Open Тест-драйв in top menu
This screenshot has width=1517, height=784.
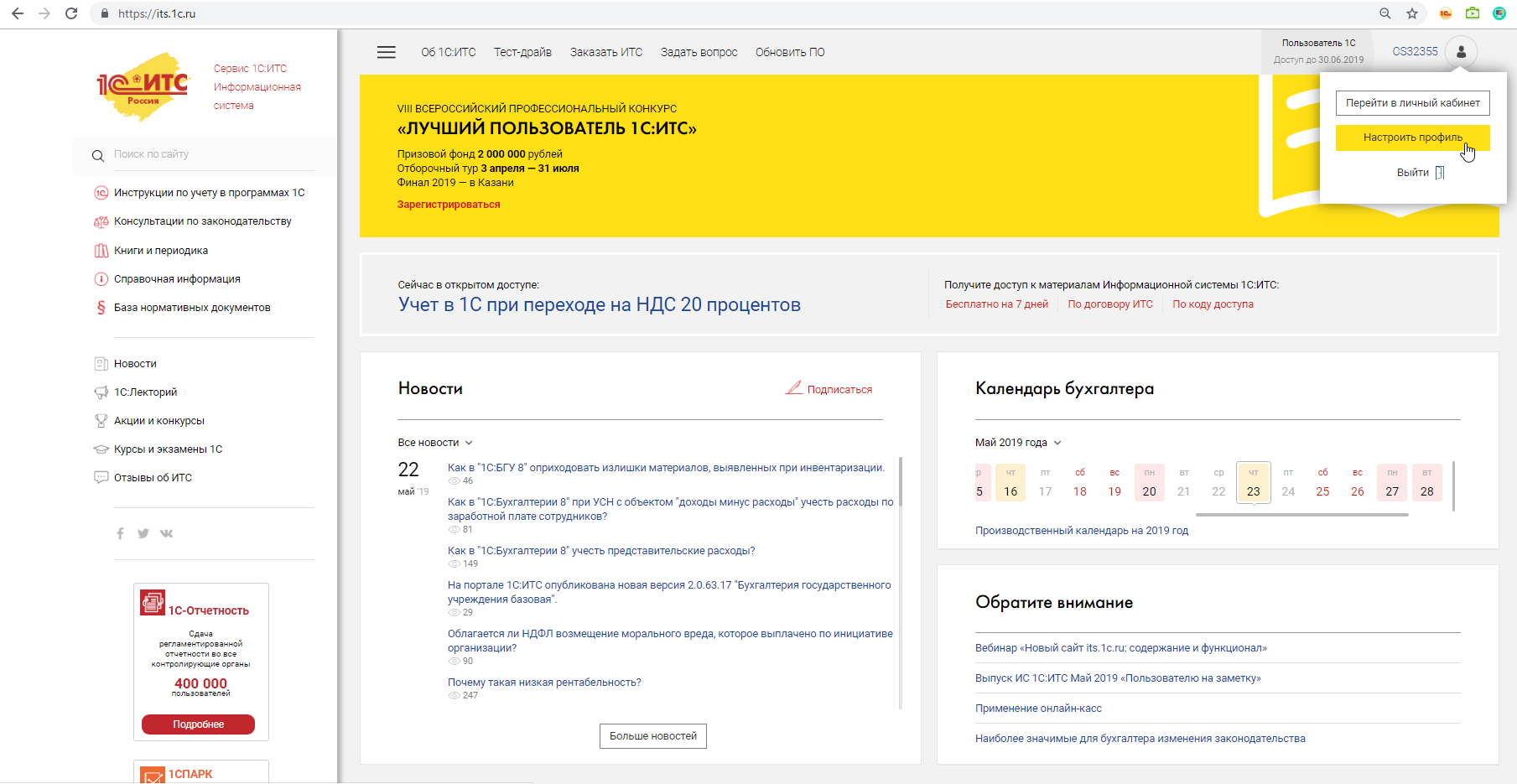[x=522, y=52]
